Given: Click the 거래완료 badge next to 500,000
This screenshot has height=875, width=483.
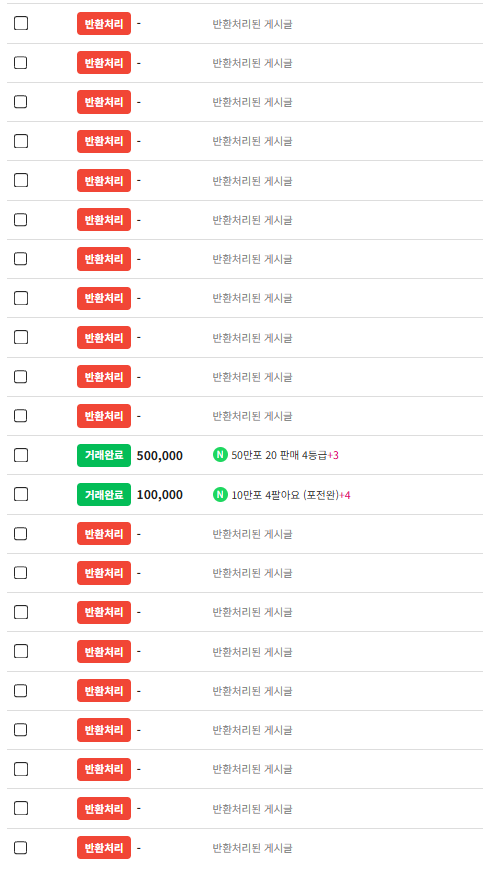Looking at the screenshot, I should [x=104, y=455].
